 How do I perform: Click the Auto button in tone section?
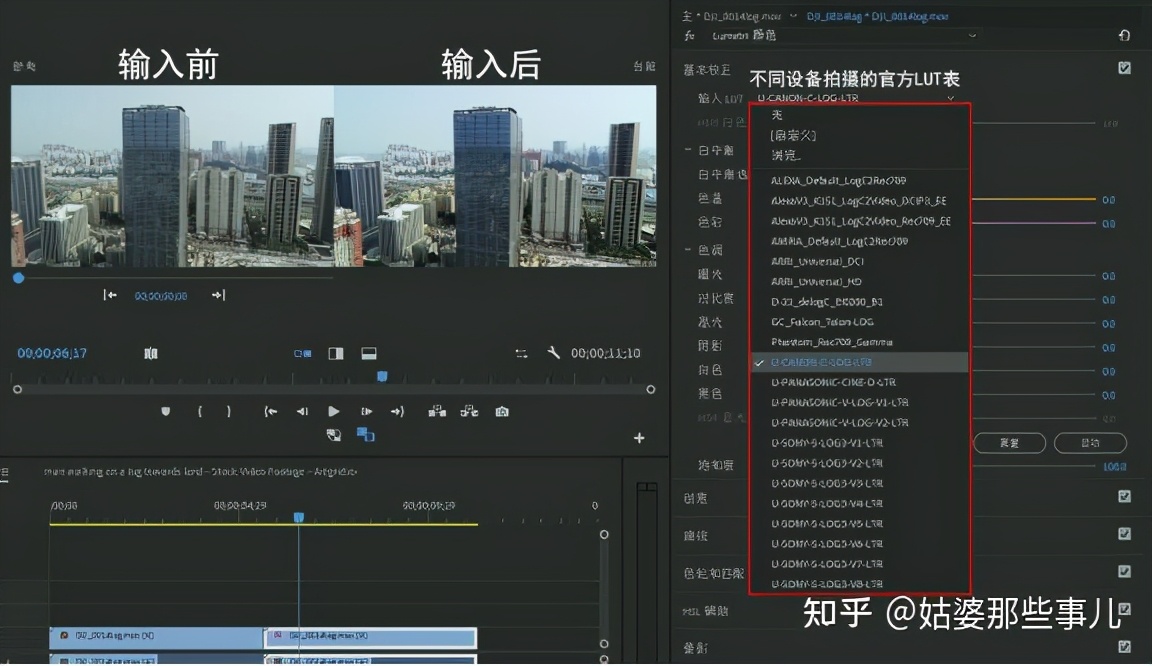1090,443
